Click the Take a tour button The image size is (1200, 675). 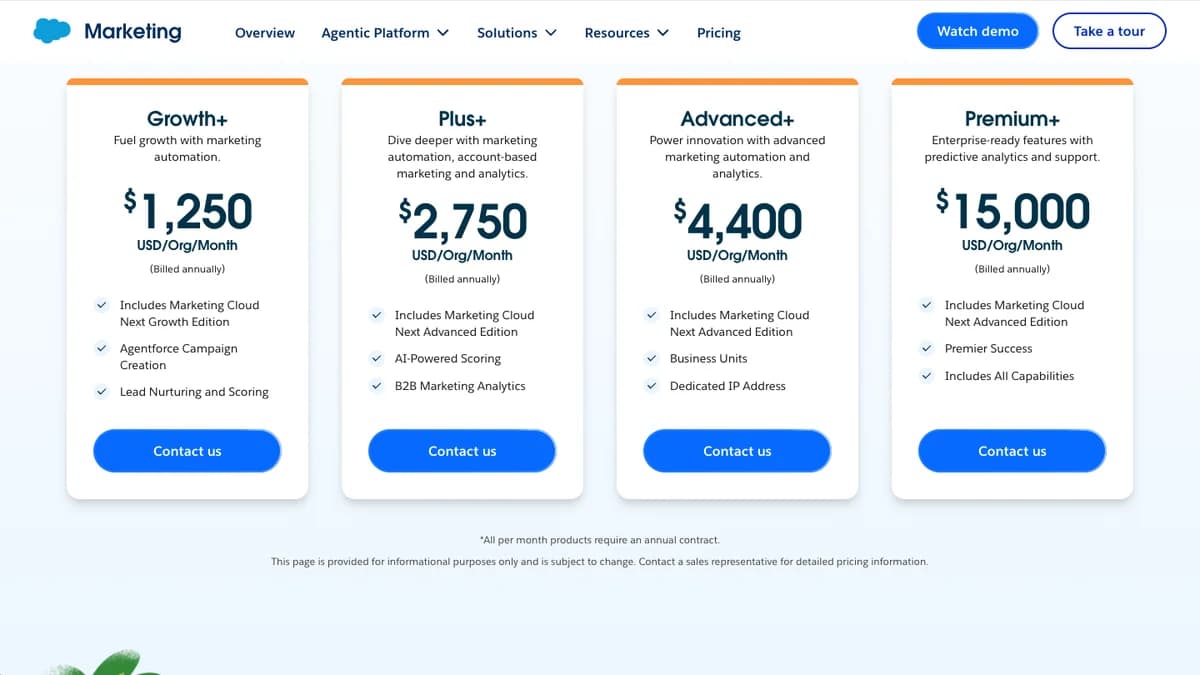coord(1109,31)
